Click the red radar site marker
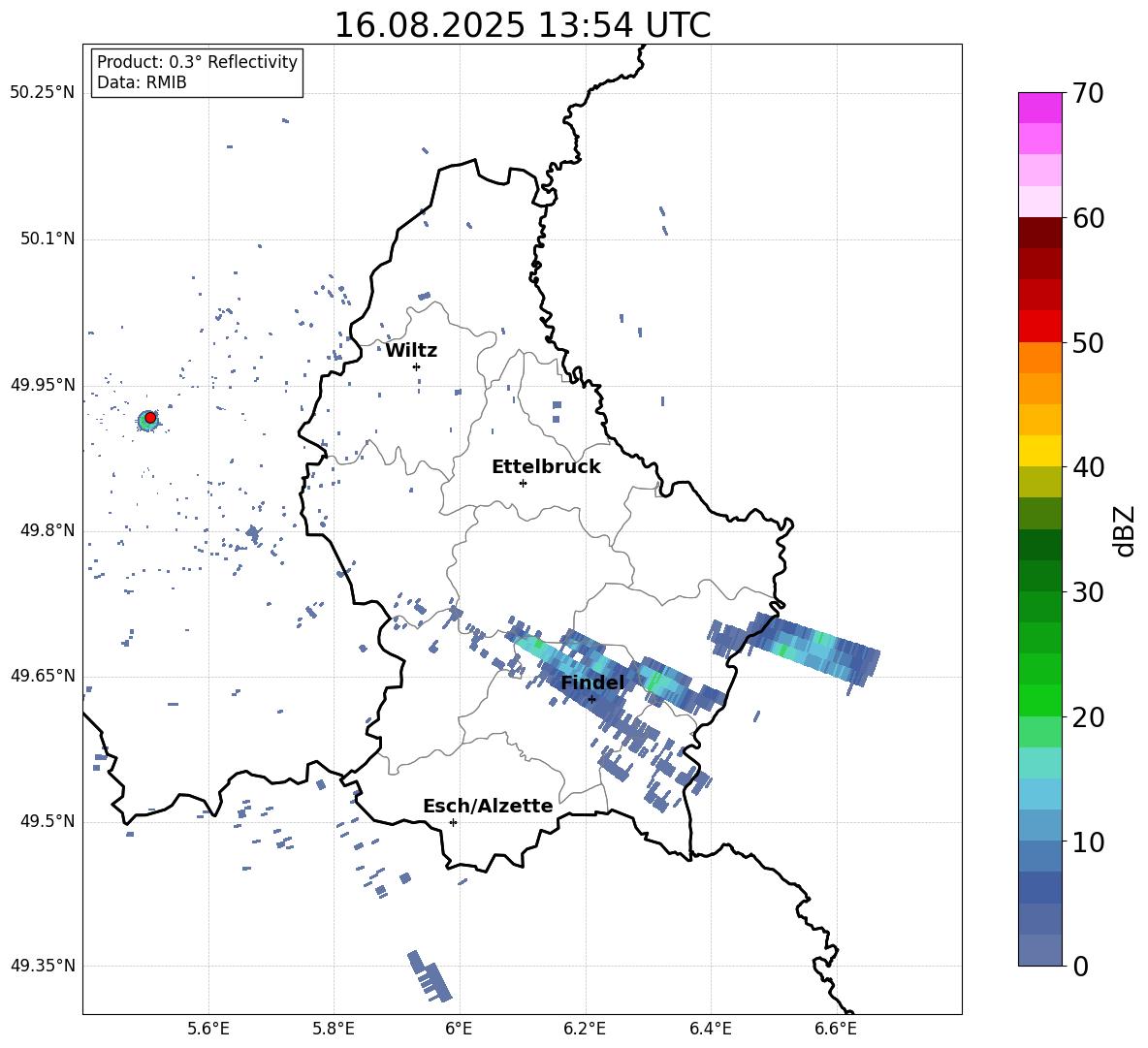The width and height of the screenshot is (1148, 1048). click(150, 418)
